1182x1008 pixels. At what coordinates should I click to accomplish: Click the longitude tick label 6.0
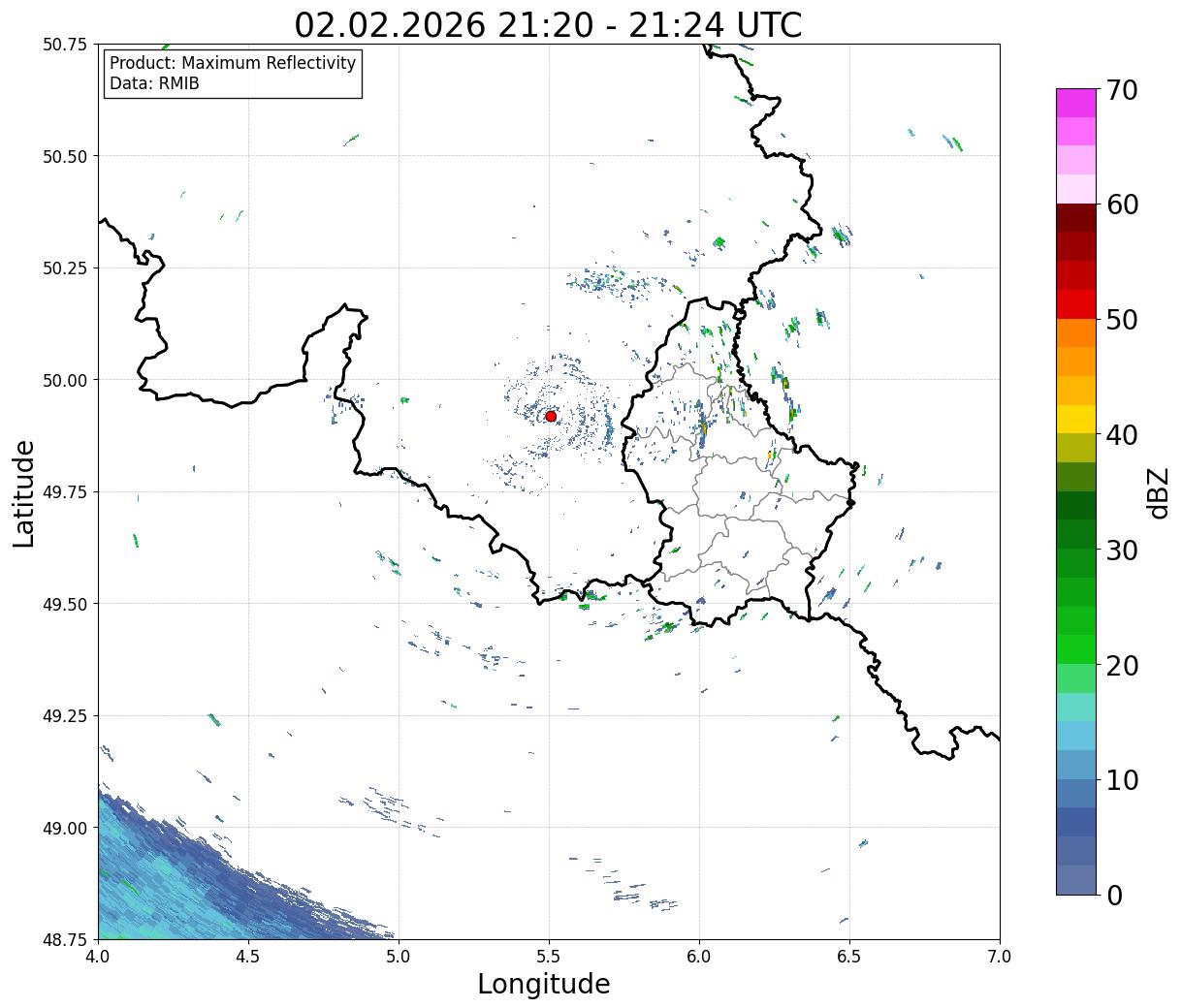pyautogui.click(x=699, y=956)
